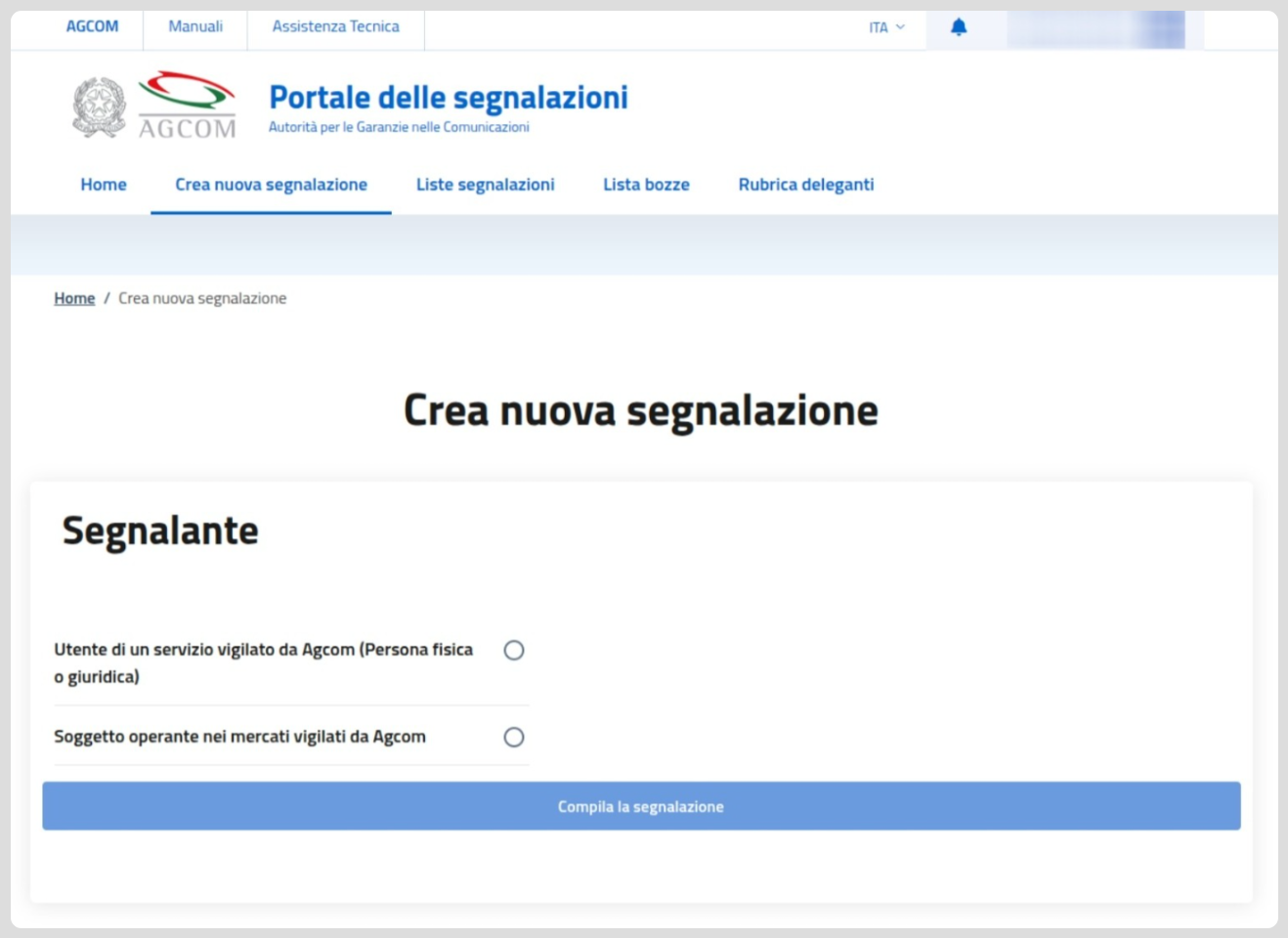Click the chevron next to ITA
This screenshot has width=1288, height=938.
(900, 27)
